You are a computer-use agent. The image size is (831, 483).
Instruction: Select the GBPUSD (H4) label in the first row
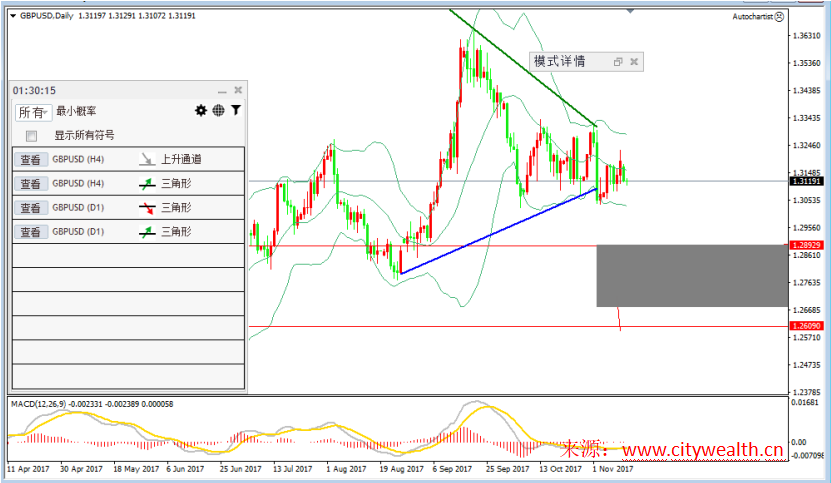78,159
